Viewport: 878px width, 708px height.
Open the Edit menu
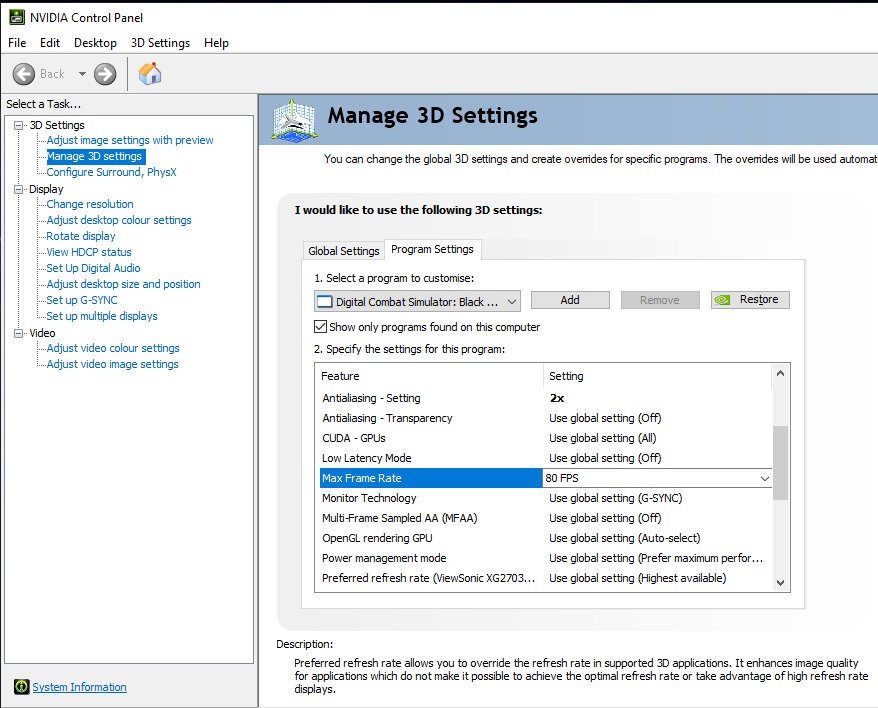(x=50, y=43)
